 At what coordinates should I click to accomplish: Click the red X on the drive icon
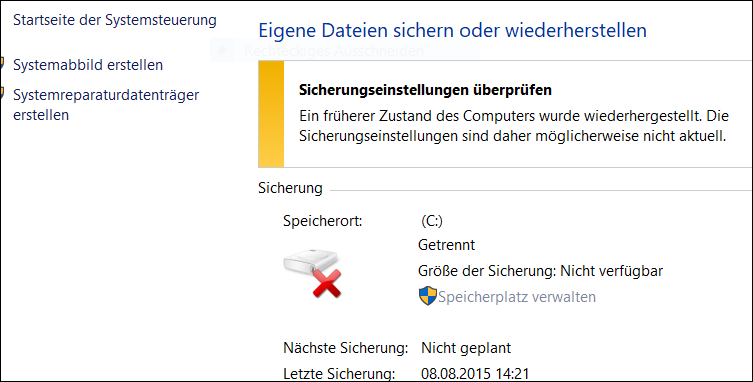click(x=327, y=283)
